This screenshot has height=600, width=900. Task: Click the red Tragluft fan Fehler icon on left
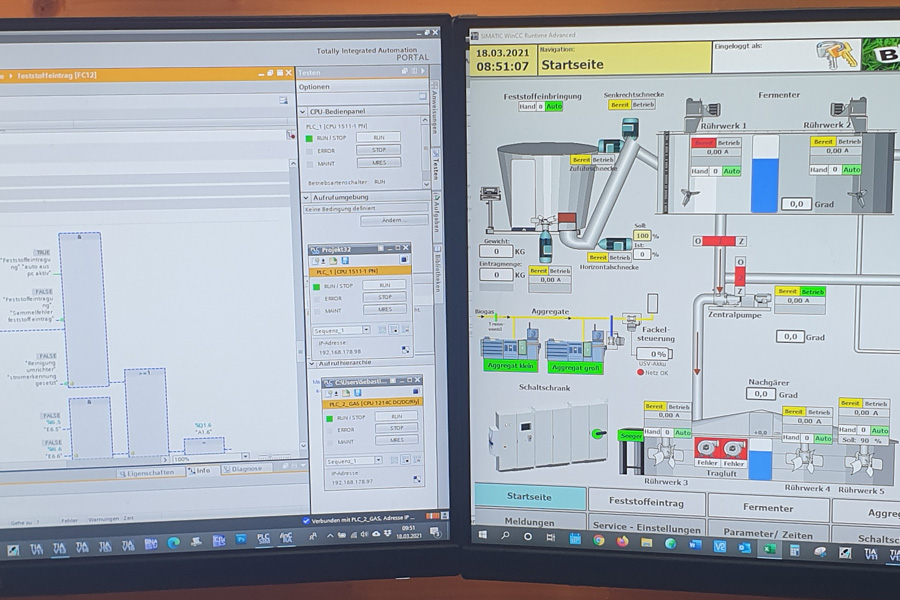click(x=707, y=449)
